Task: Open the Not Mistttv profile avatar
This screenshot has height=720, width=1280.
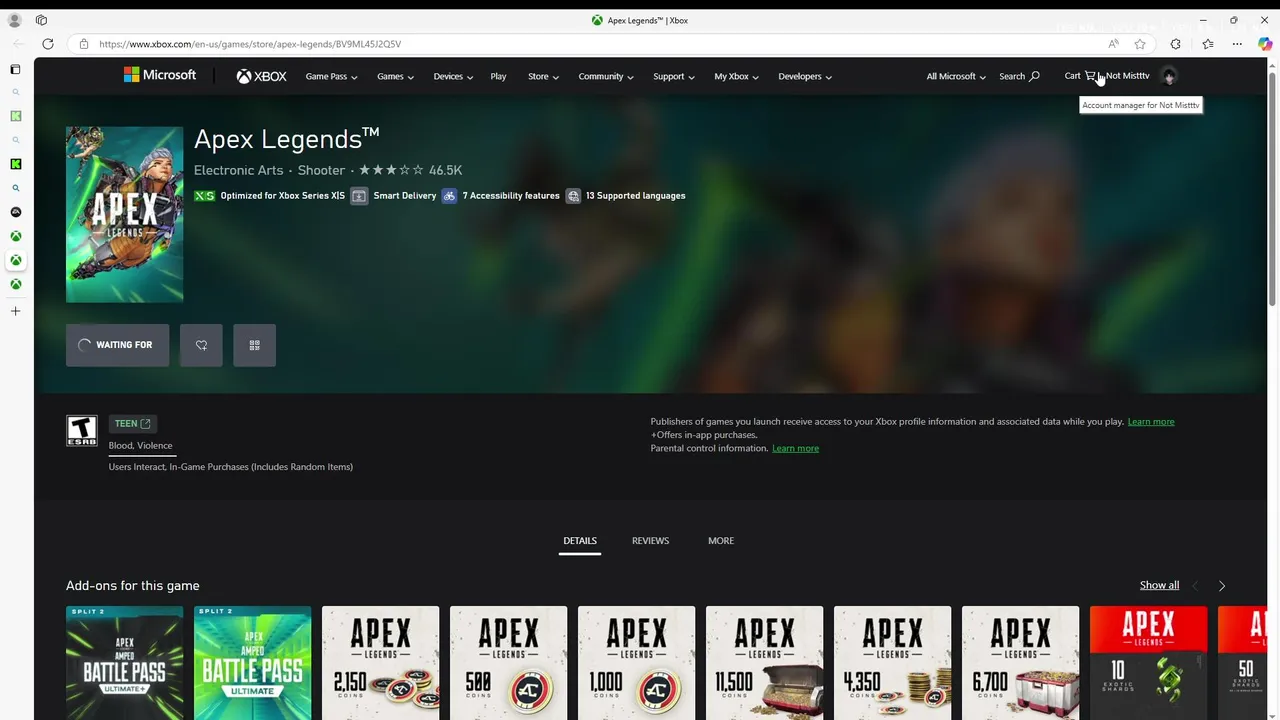Action: [x=1169, y=76]
